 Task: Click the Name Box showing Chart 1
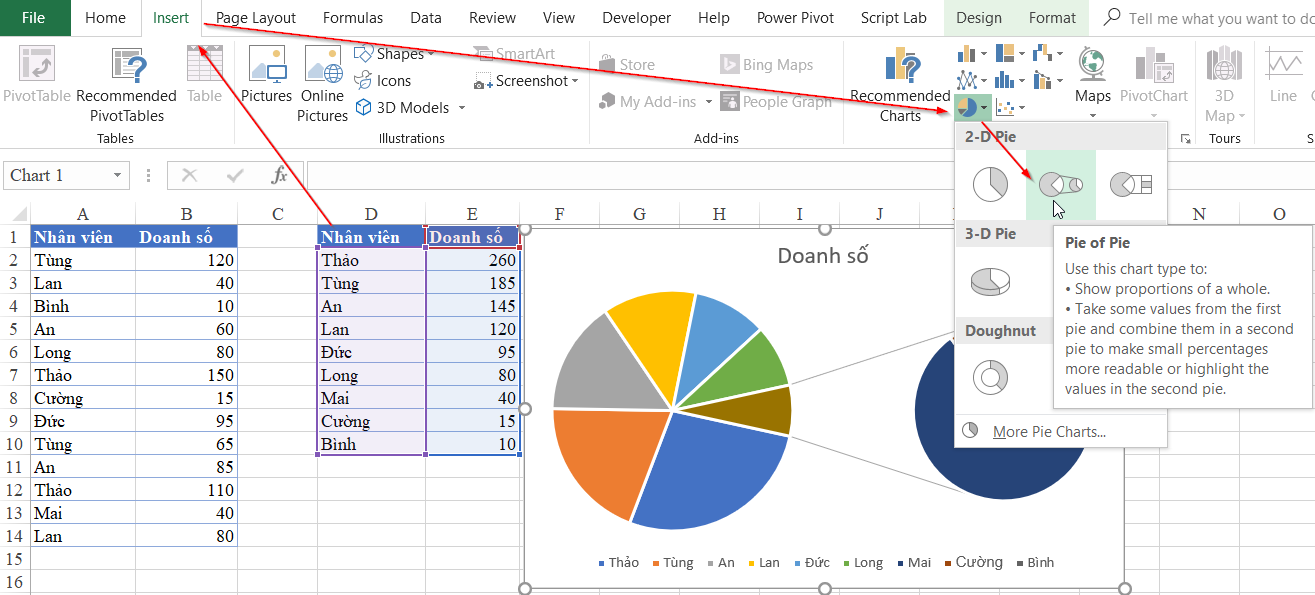point(56,176)
